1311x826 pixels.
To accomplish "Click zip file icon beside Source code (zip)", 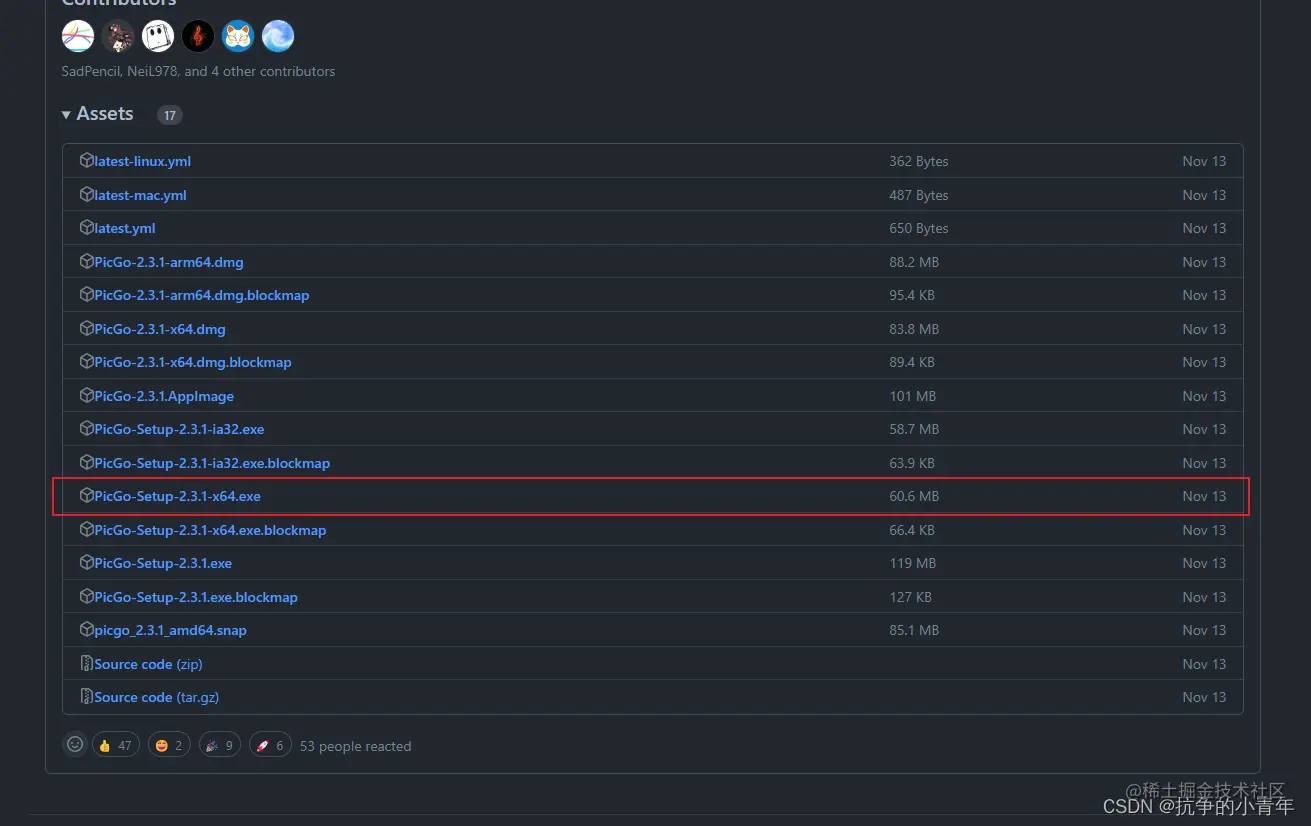I will pyautogui.click(x=86, y=664).
